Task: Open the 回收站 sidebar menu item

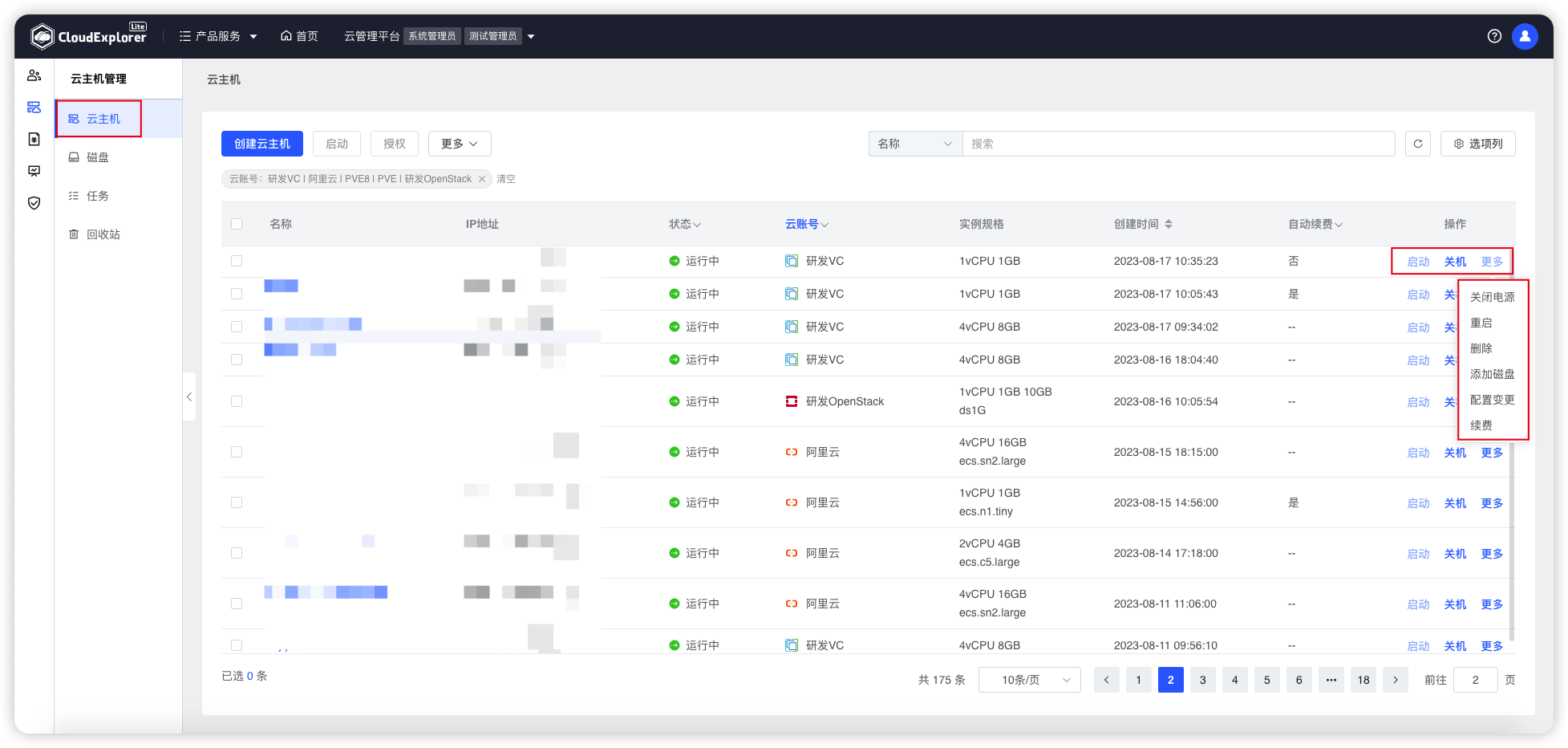Action: pyautogui.click(x=119, y=234)
